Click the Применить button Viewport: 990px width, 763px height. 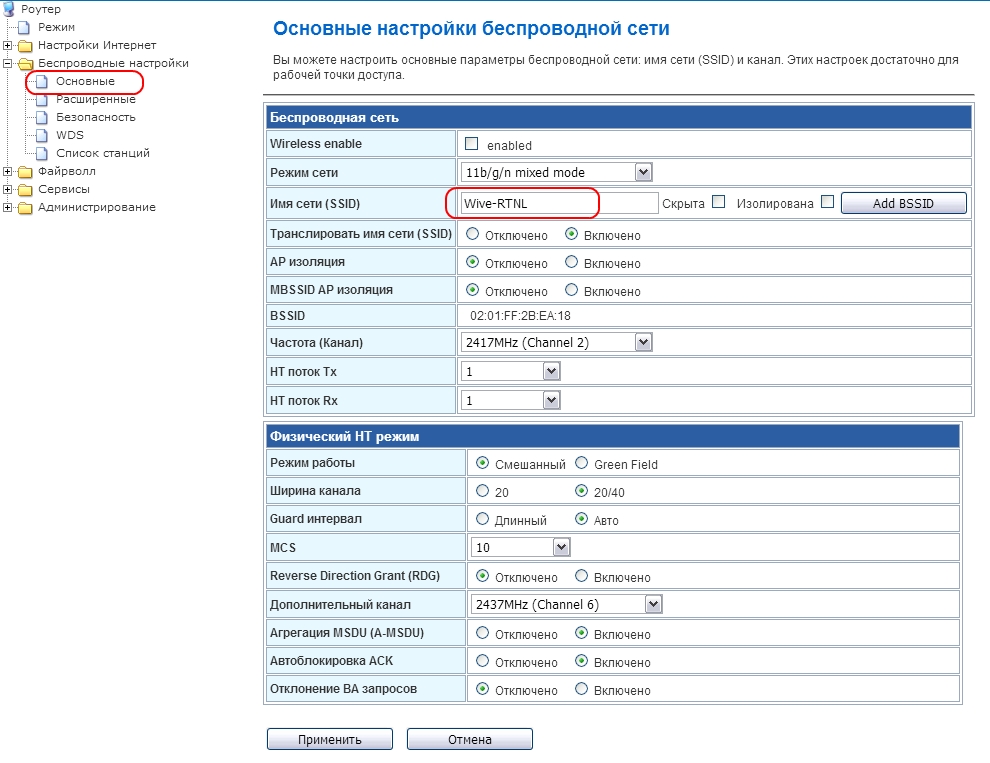(330, 740)
